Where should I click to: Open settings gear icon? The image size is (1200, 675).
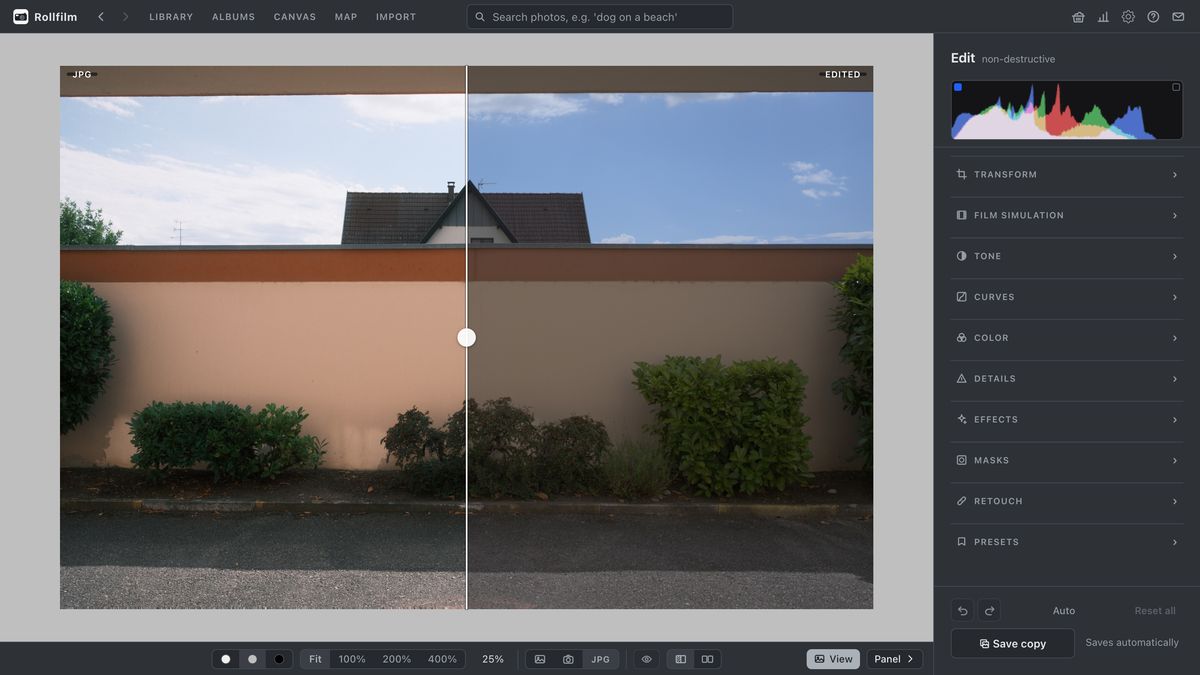pos(1128,17)
